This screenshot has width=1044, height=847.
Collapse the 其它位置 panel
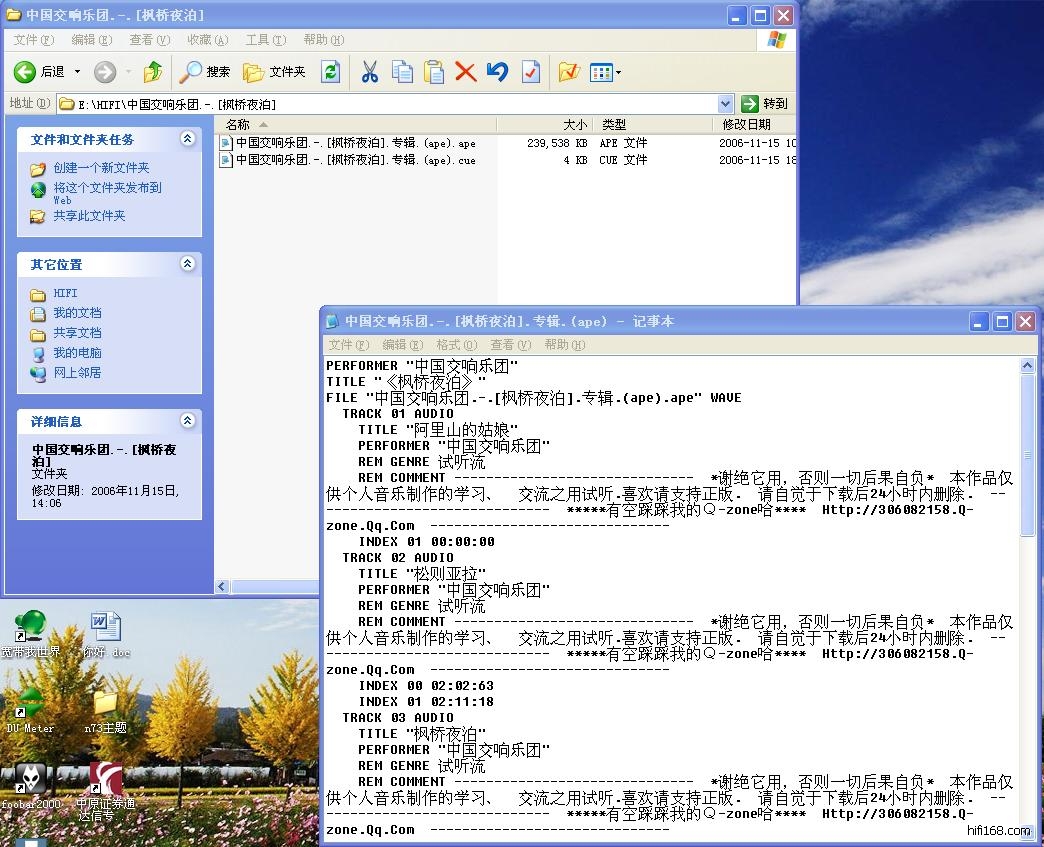point(187,264)
